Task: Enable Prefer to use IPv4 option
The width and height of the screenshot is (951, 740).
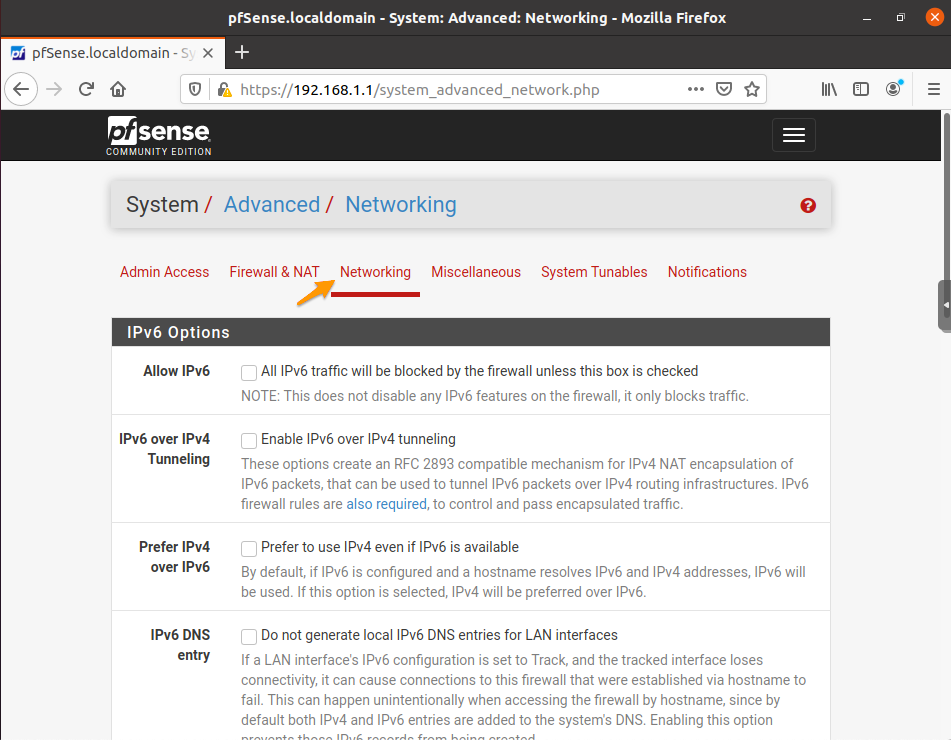Action: click(248, 548)
